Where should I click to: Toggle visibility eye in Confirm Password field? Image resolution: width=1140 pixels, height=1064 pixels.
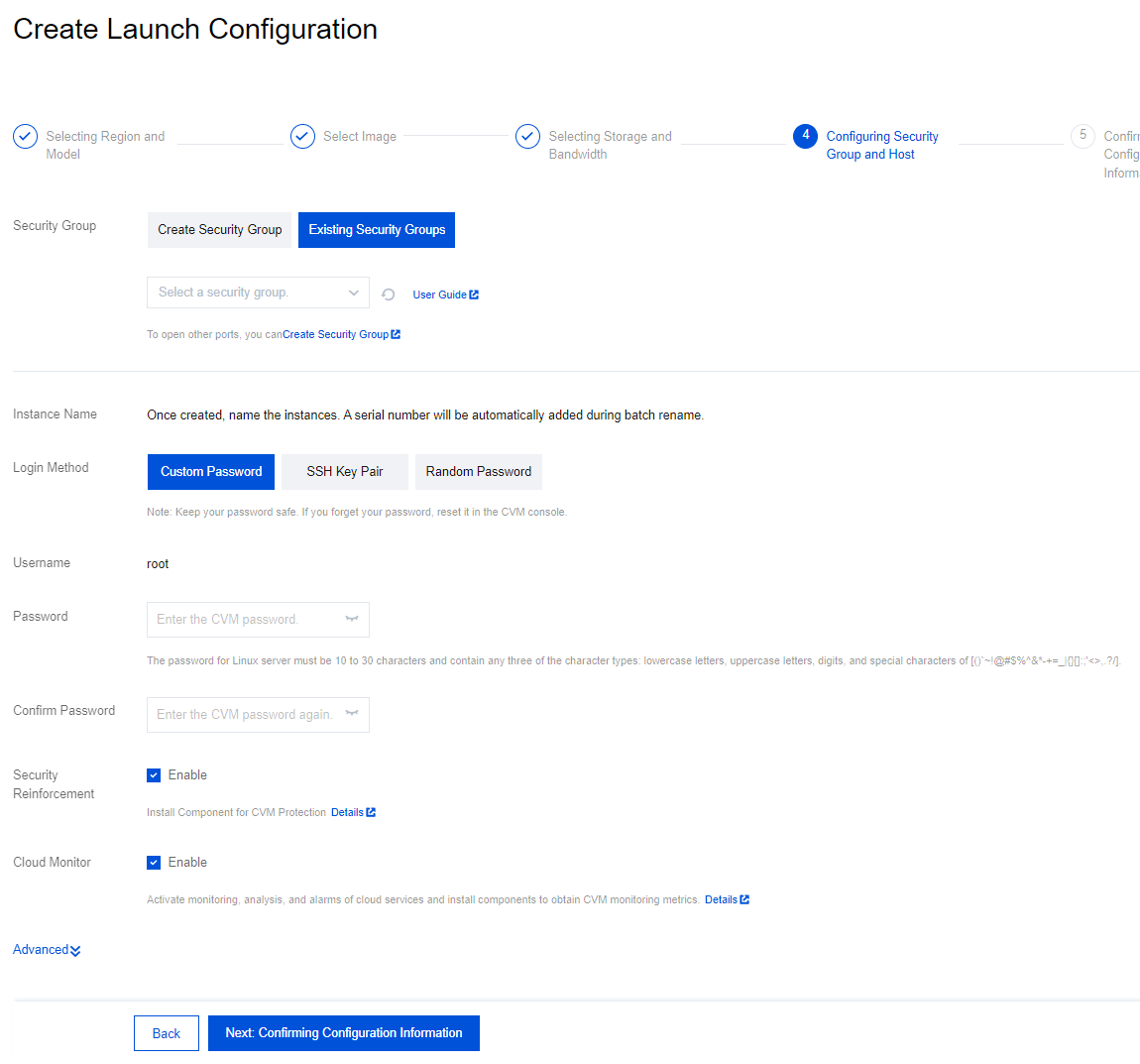tap(352, 713)
